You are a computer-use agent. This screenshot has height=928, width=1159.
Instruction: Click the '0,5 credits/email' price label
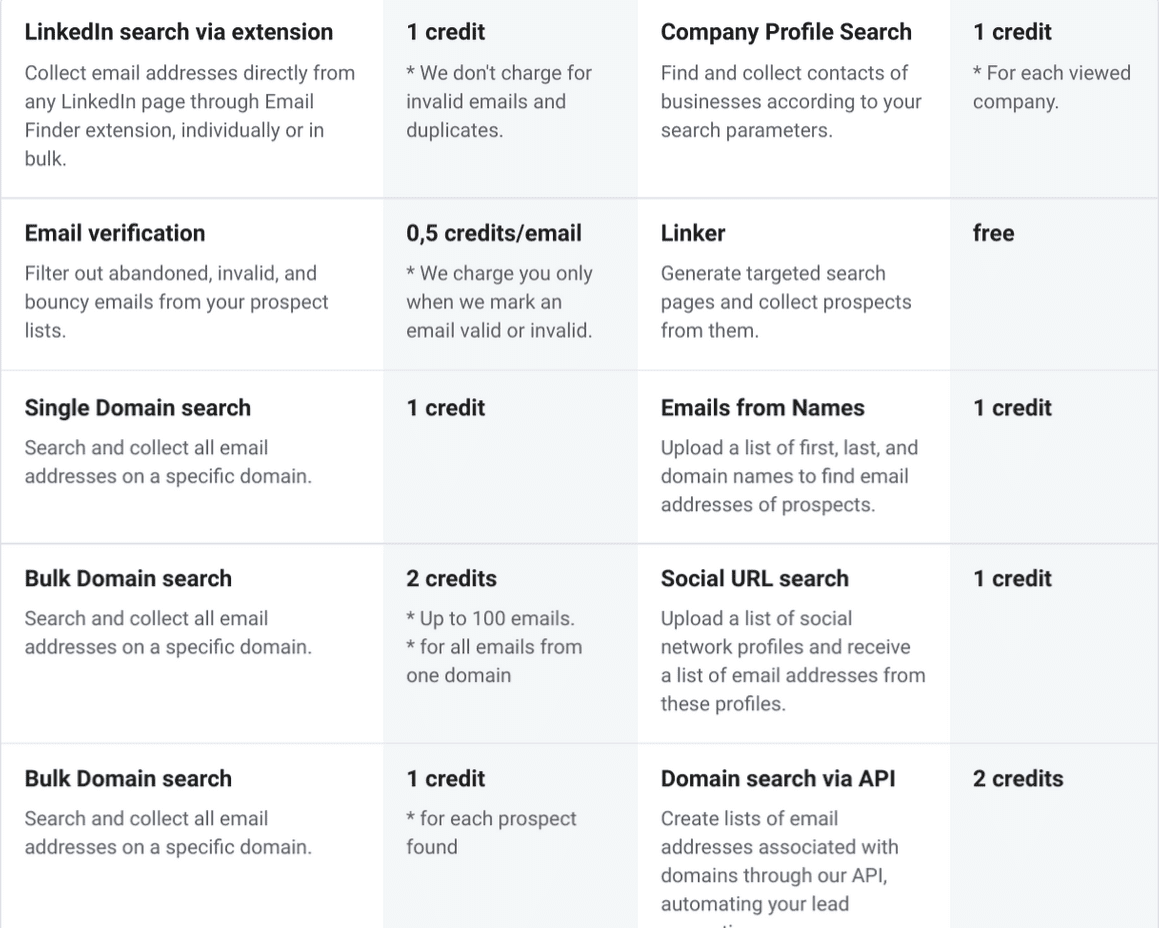[493, 233]
